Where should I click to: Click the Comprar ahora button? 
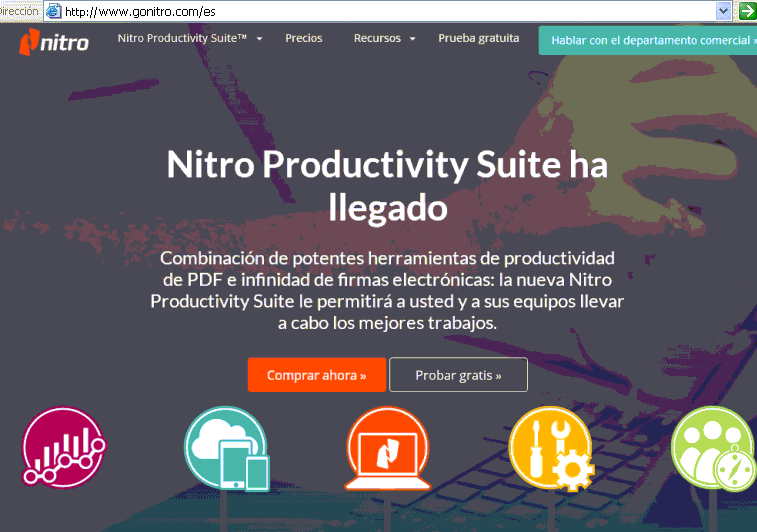point(317,375)
